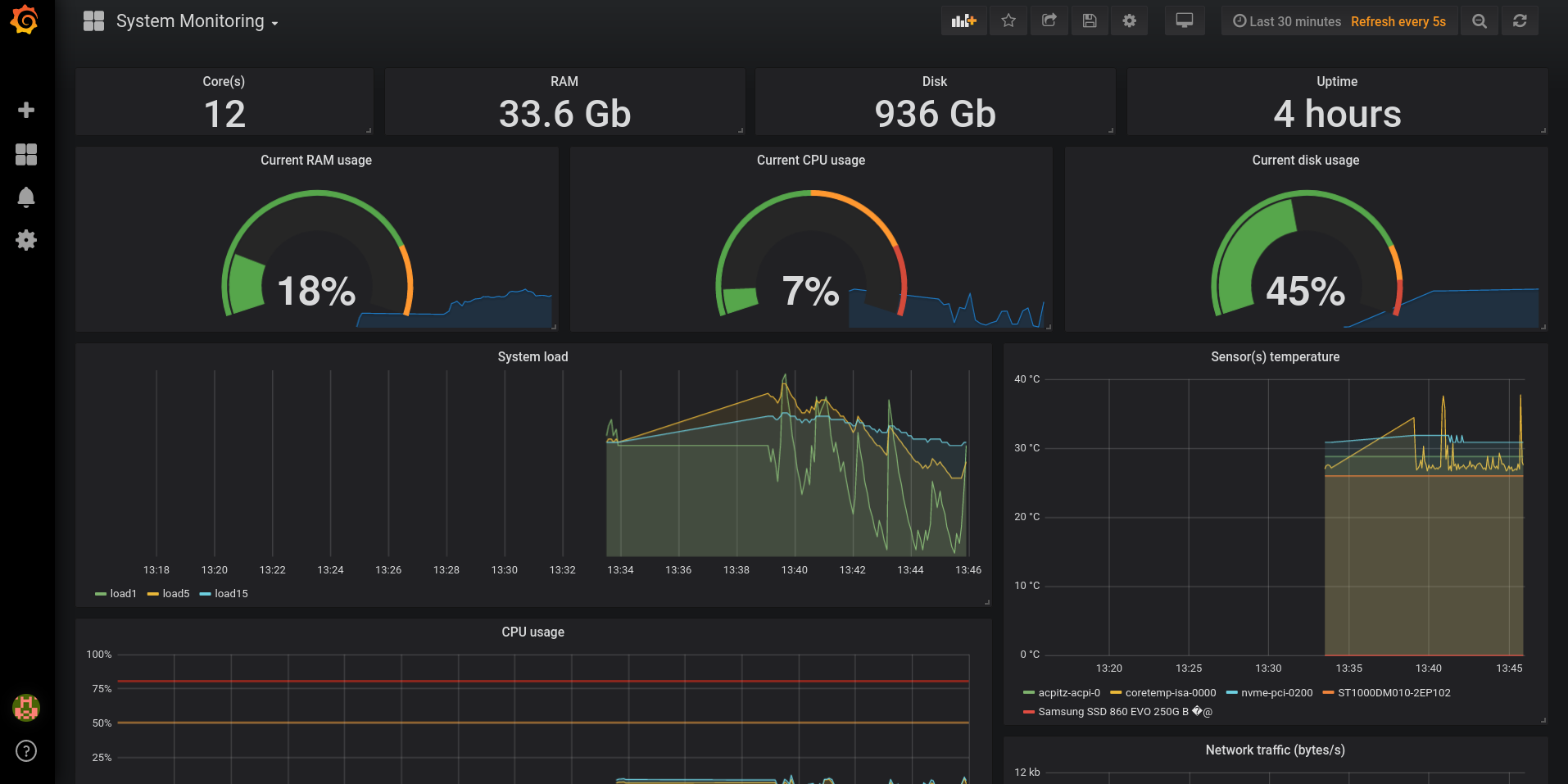Open dashboard settings gear in toolbar

click(1130, 20)
